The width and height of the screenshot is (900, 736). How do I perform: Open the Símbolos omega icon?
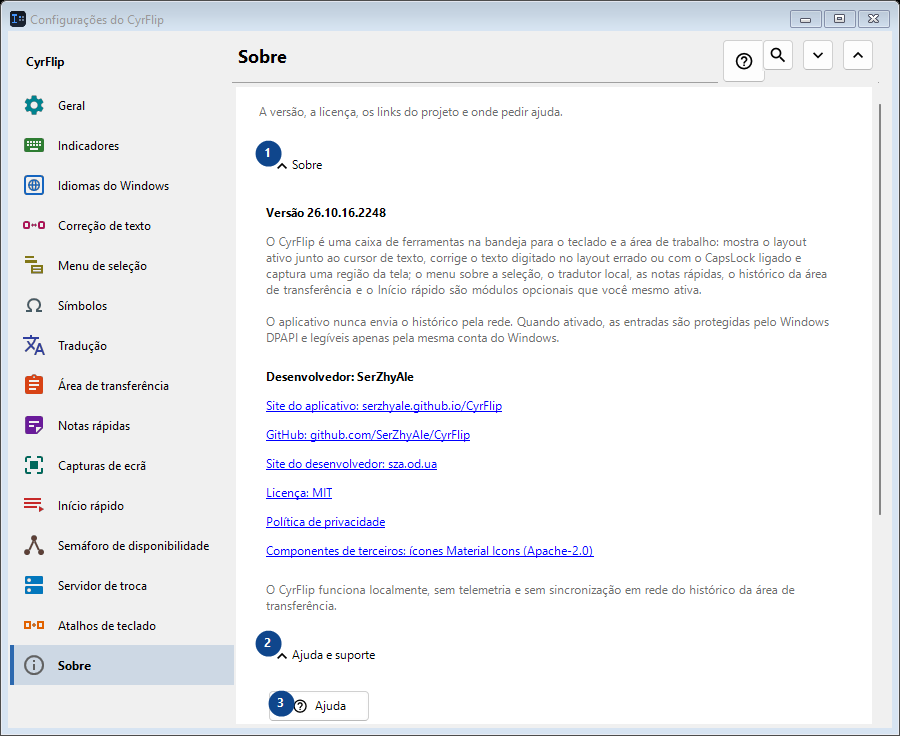click(34, 305)
